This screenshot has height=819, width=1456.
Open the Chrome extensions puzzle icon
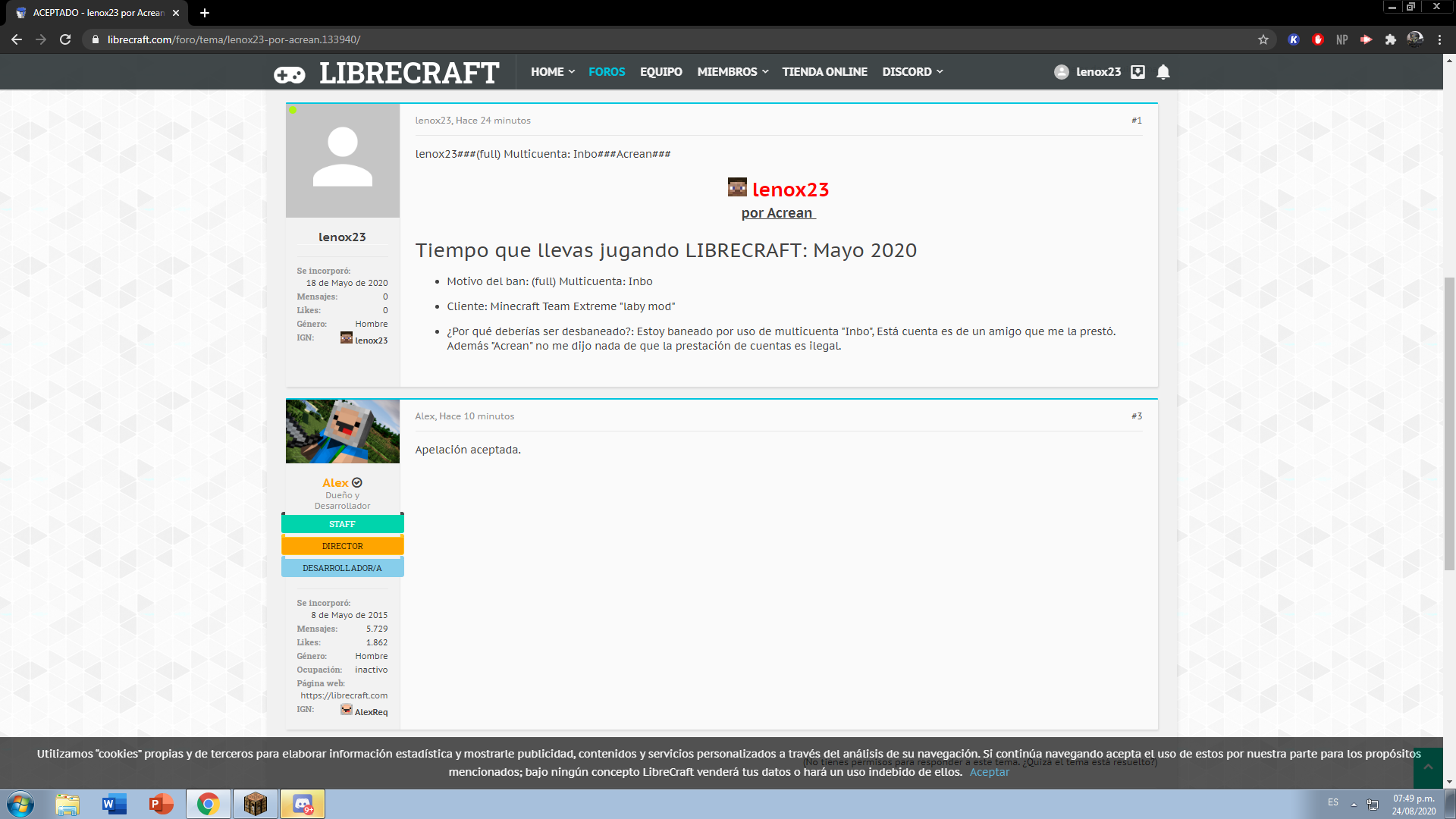[x=1391, y=39]
